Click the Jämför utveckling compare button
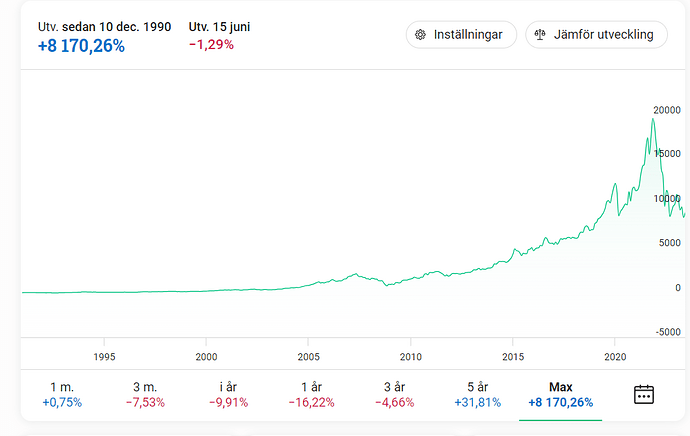 tap(595, 34)
